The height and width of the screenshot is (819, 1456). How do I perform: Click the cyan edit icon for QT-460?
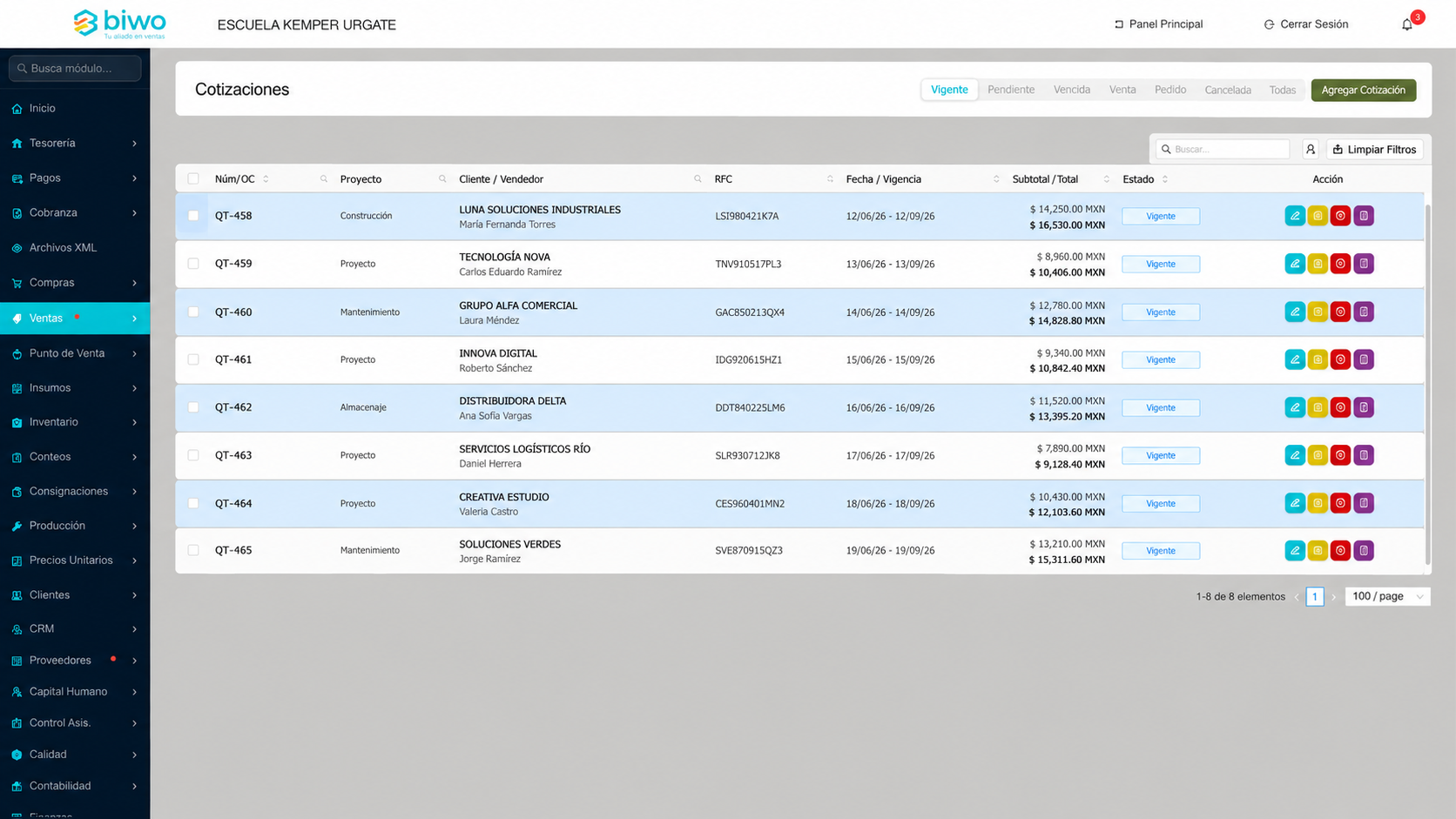[x=1295, y=312]
